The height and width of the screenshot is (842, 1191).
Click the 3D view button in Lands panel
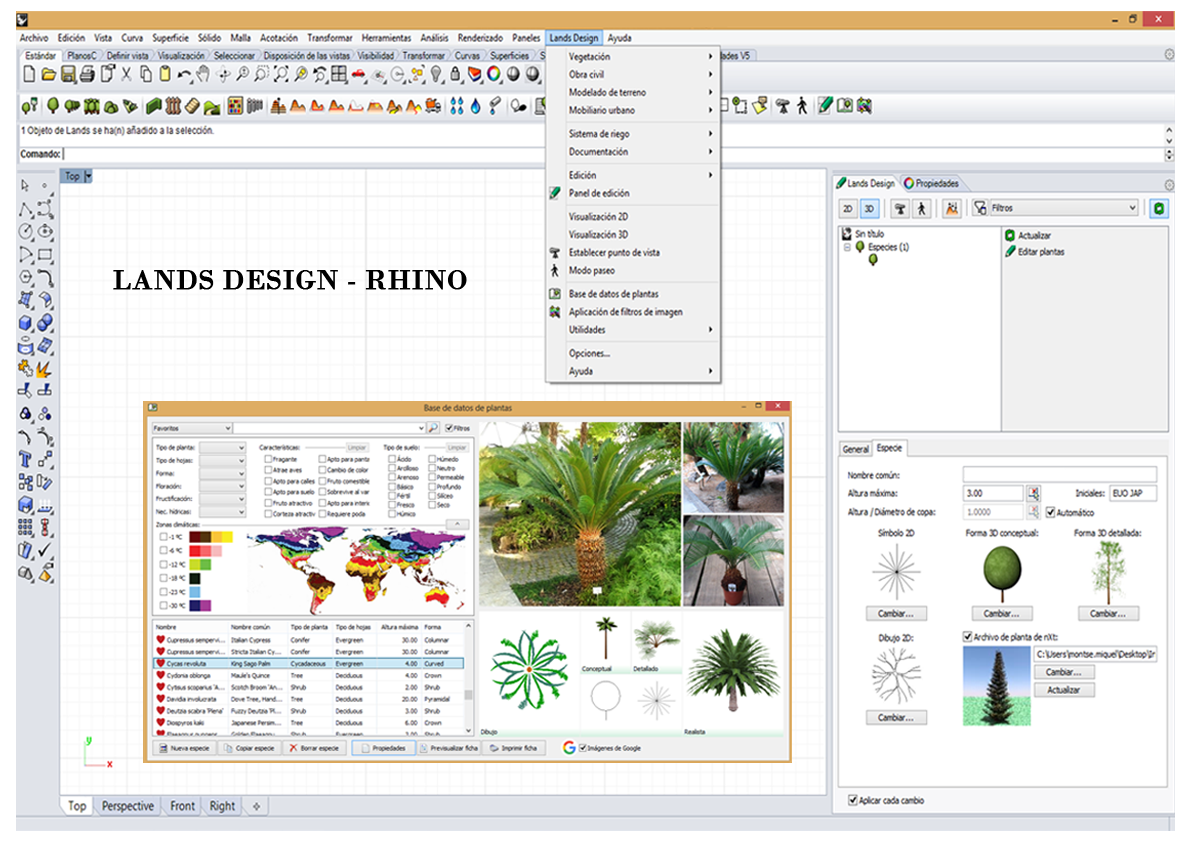[869, 208]
